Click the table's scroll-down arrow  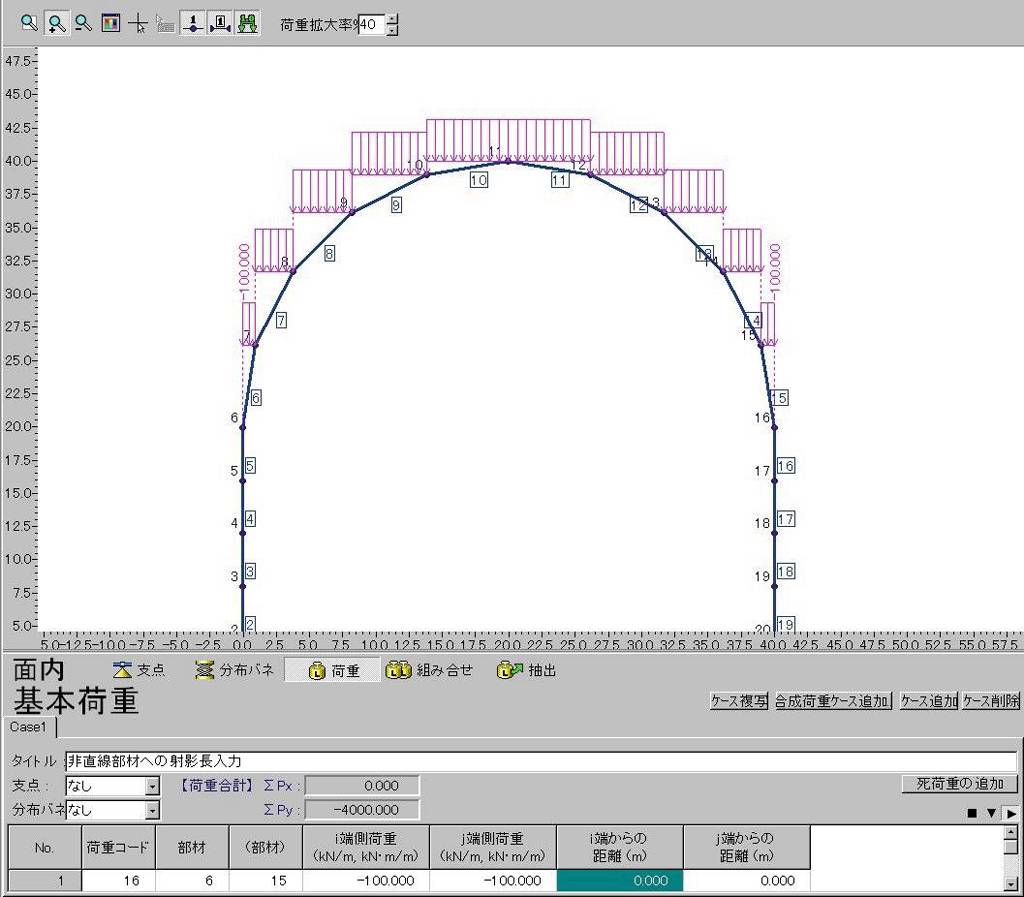(x=1011, y=883)
